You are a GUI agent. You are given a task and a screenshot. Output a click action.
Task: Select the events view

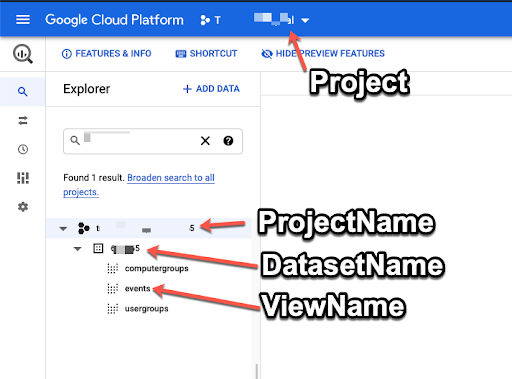[x=137, y=289]
